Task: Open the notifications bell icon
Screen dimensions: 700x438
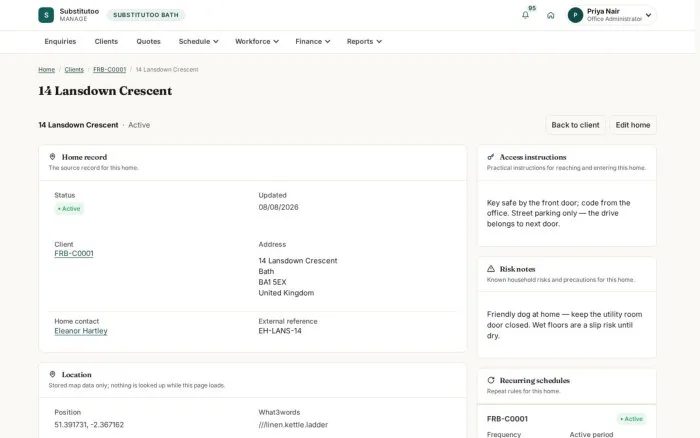Action: tap(525, 15)
